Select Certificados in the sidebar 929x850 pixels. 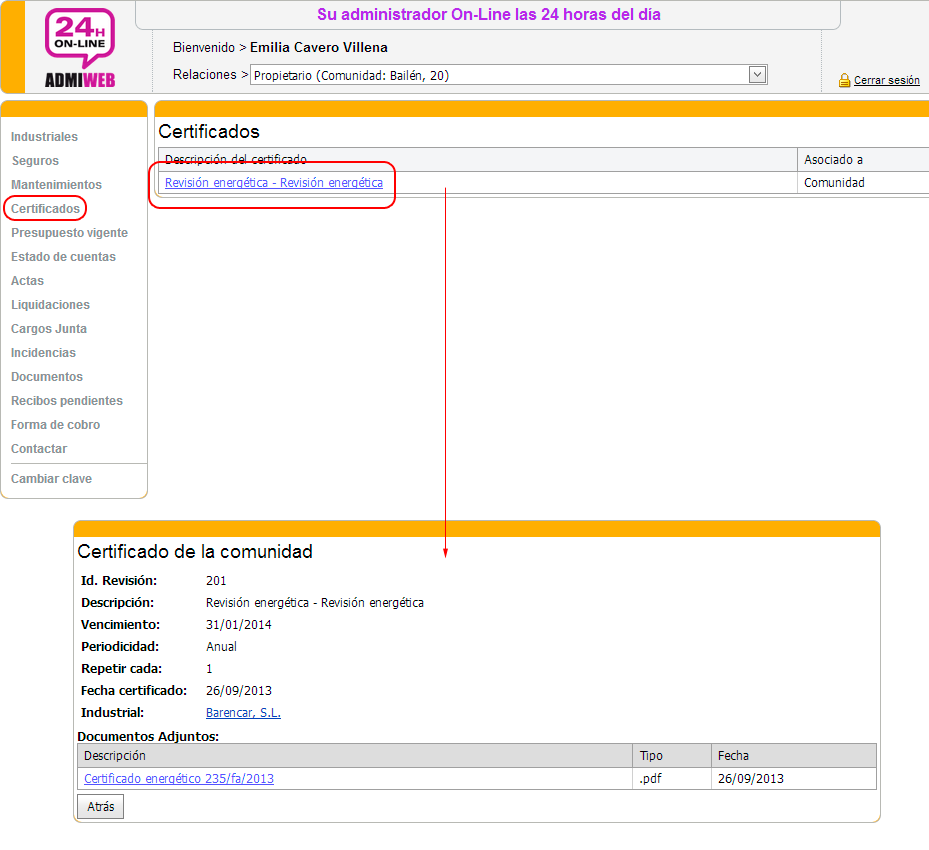[45, 209]
